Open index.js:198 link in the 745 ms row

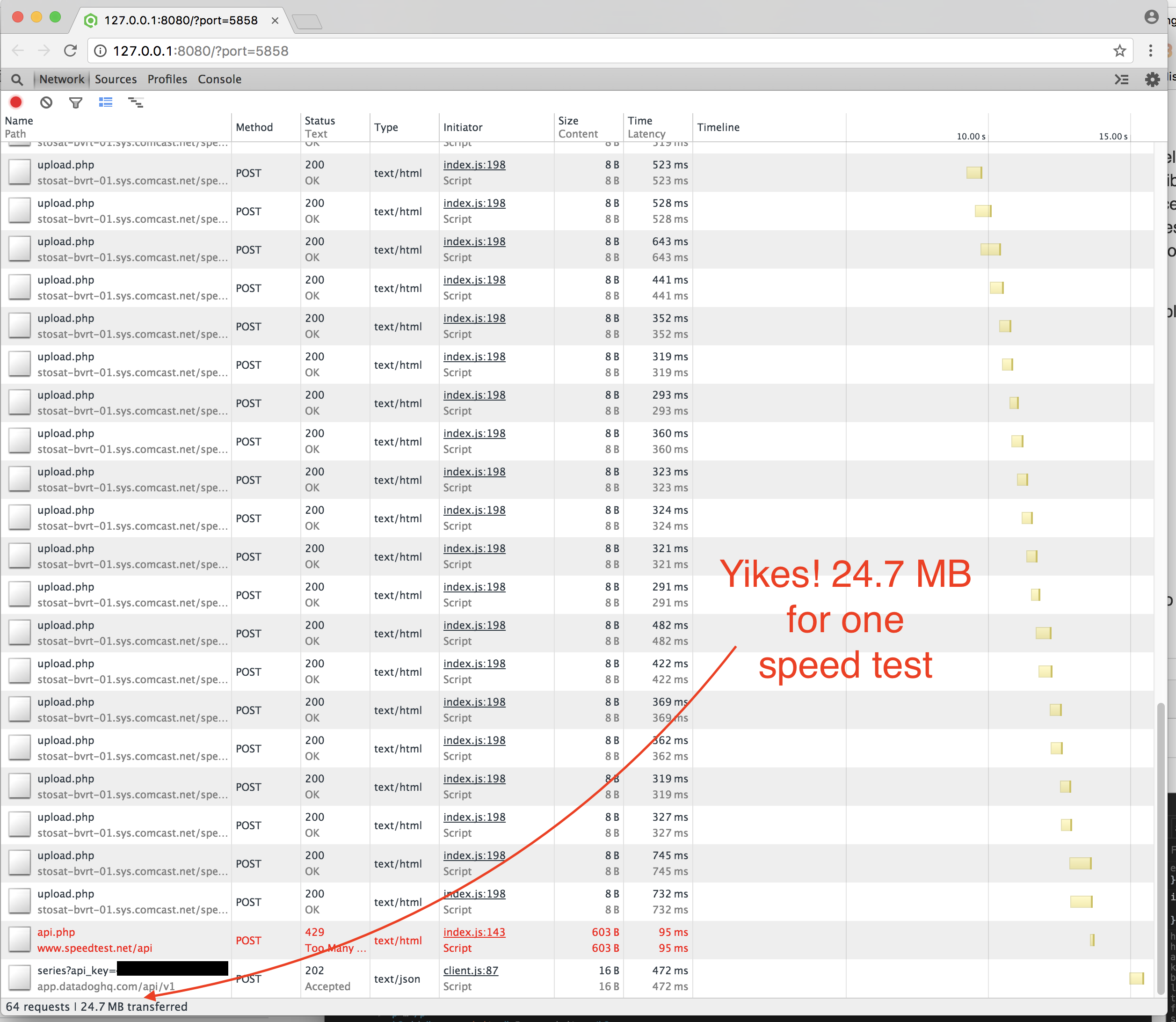pos(474,855)
